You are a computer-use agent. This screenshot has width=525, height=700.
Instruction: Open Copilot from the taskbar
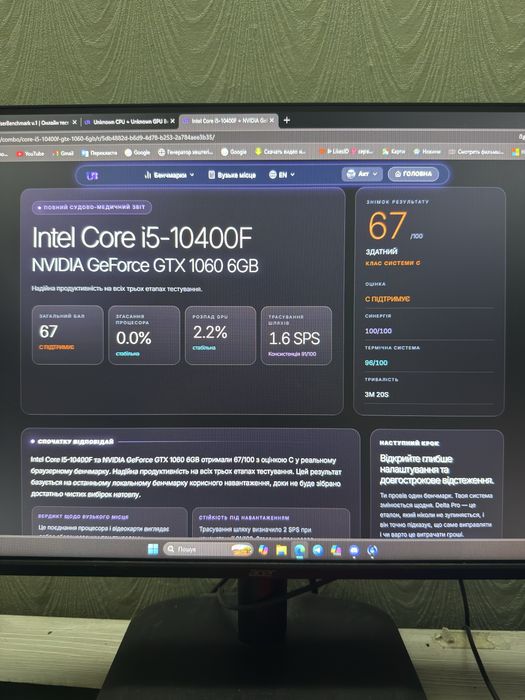[263, 550]
